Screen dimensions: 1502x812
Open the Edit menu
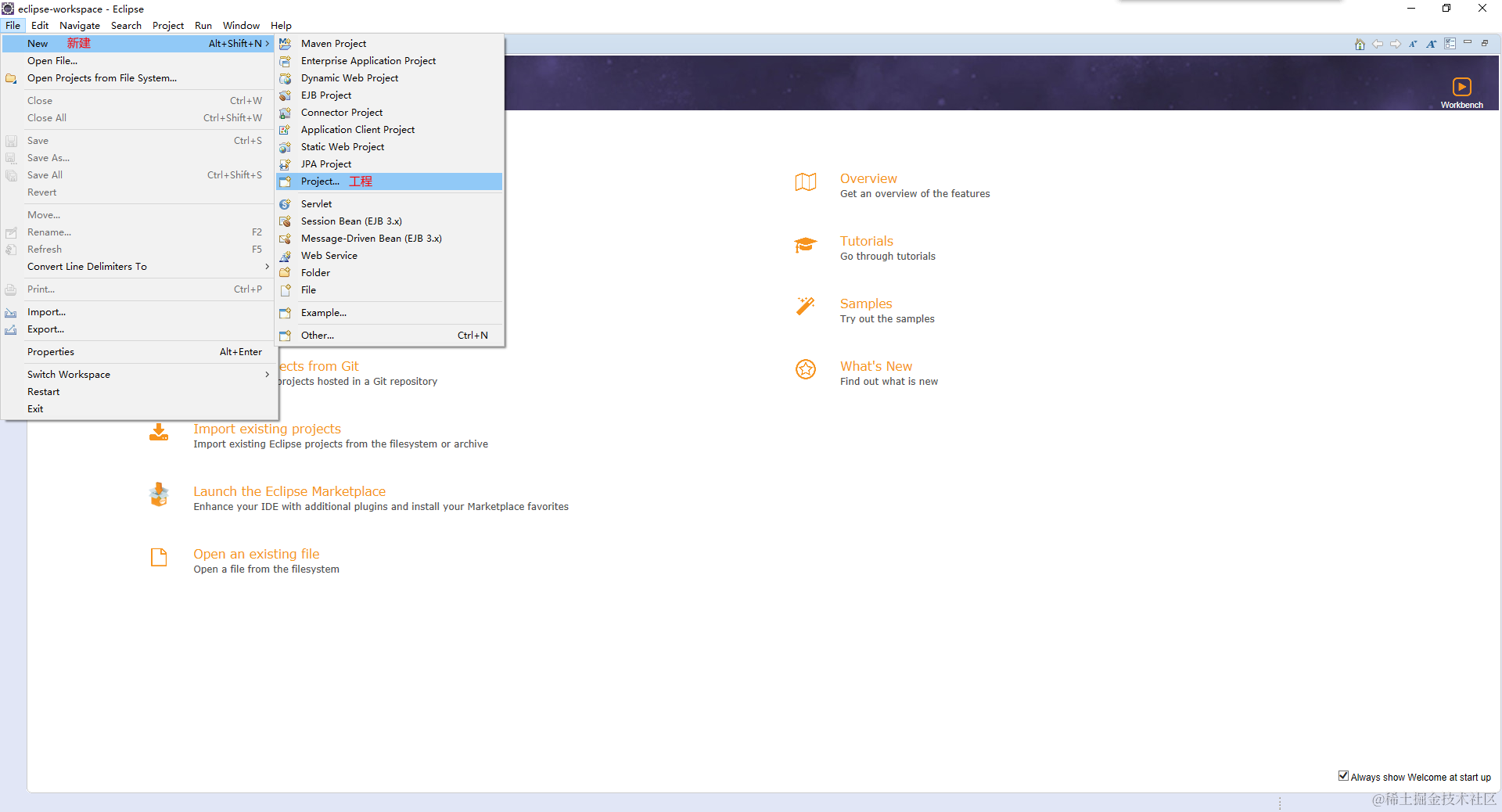click(40, 26)
